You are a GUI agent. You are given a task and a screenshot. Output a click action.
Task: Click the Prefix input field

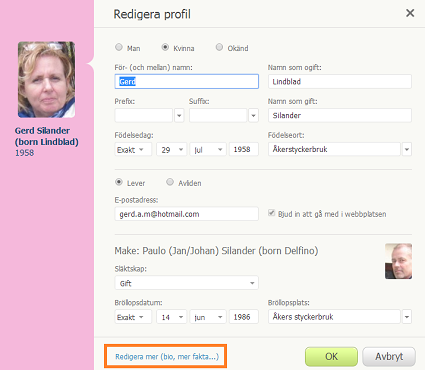coord(144,115)
